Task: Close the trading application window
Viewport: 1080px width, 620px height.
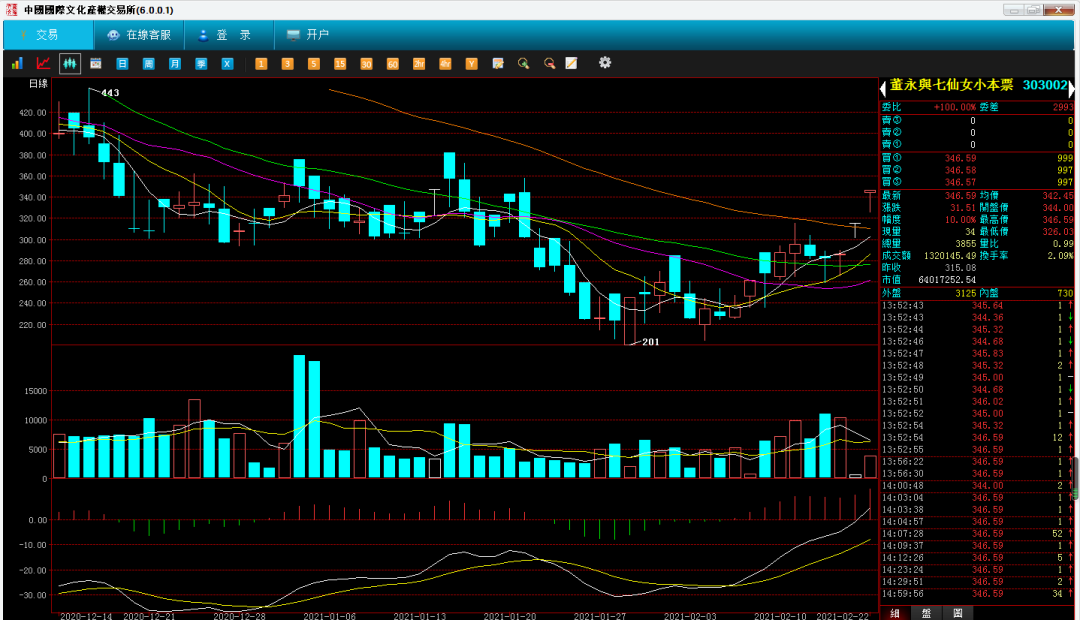Action: click(x=1059, y=10)
